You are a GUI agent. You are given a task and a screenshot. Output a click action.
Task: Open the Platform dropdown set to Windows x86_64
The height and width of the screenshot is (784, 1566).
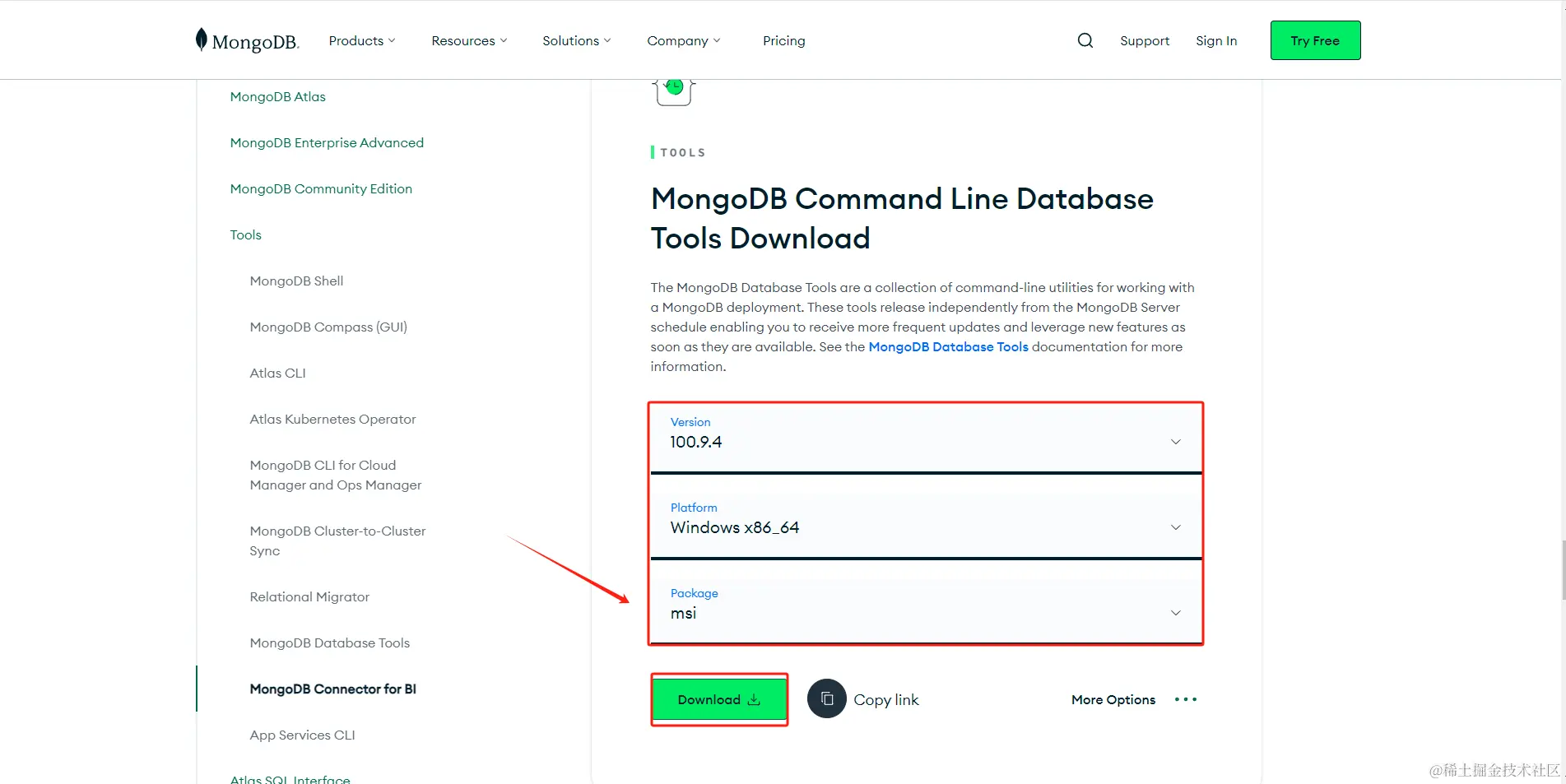coord(1175,527)
